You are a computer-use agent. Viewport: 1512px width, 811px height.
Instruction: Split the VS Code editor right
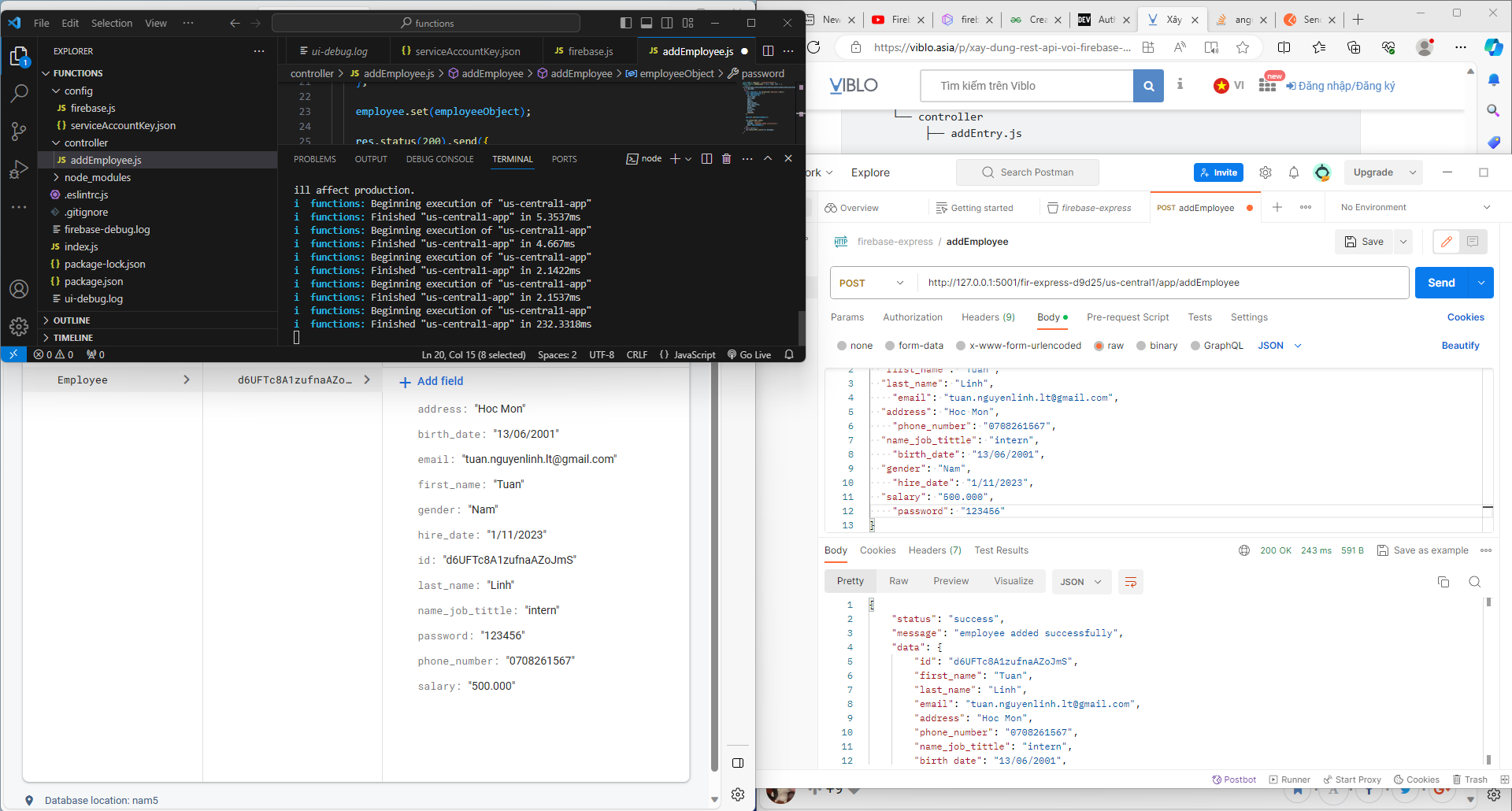768,51
